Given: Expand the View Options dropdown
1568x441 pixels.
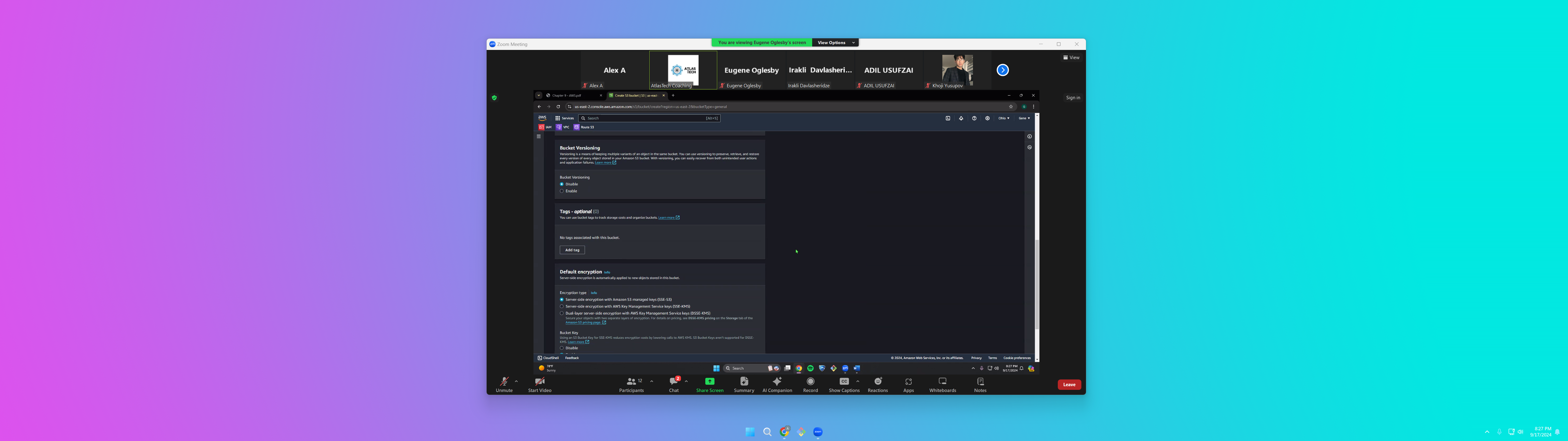Looking at the screenshot, I should coord(835,43).
